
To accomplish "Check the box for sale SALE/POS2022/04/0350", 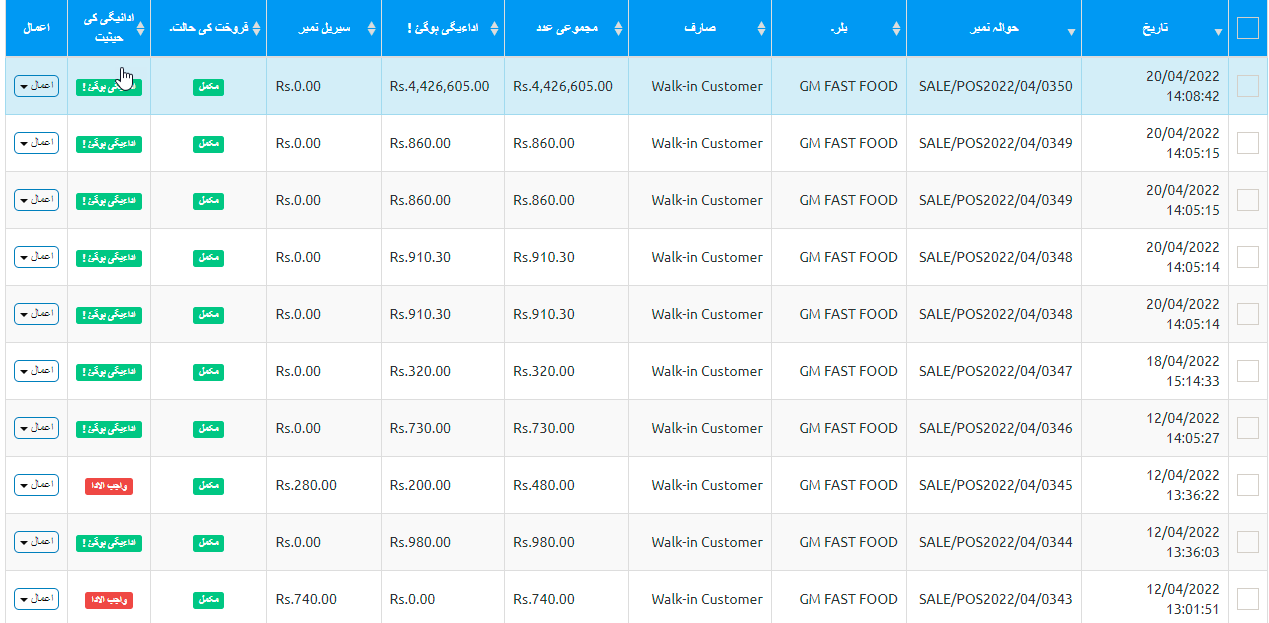I will tap(1247, 86).
